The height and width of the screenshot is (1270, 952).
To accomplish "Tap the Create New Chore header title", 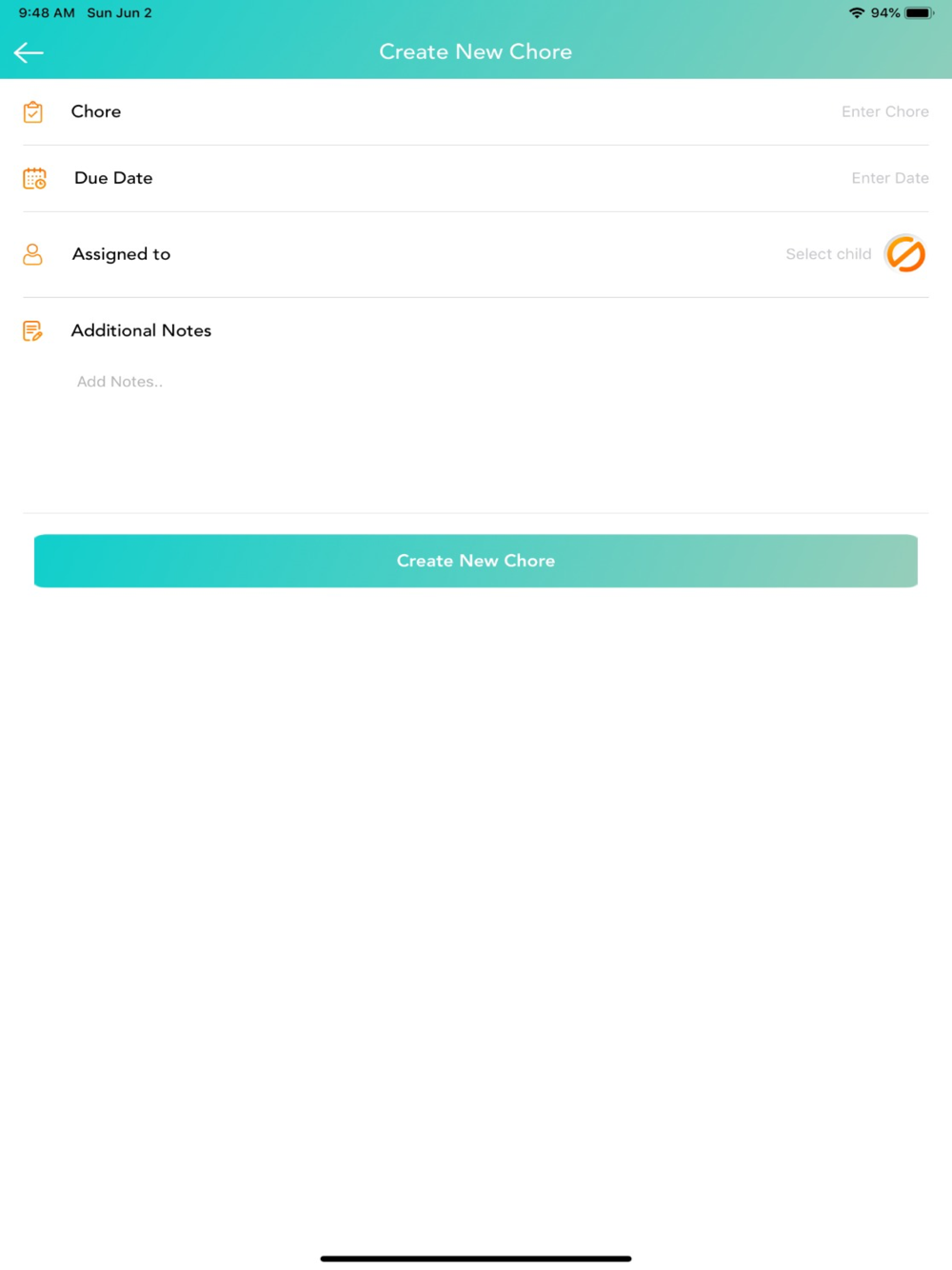I will tap(476, 51).
